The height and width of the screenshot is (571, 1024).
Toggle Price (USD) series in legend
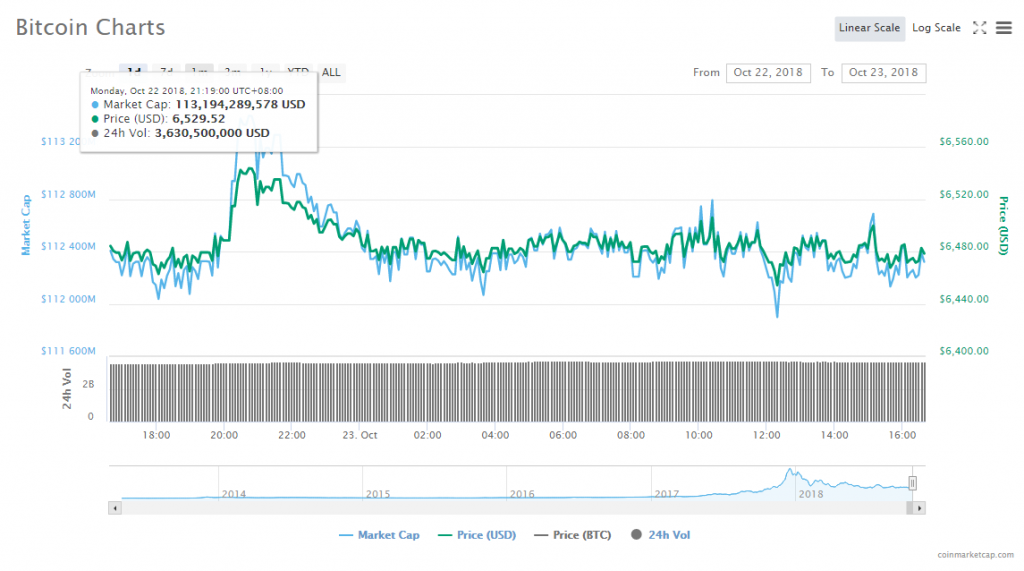click(x=477, y=535)
